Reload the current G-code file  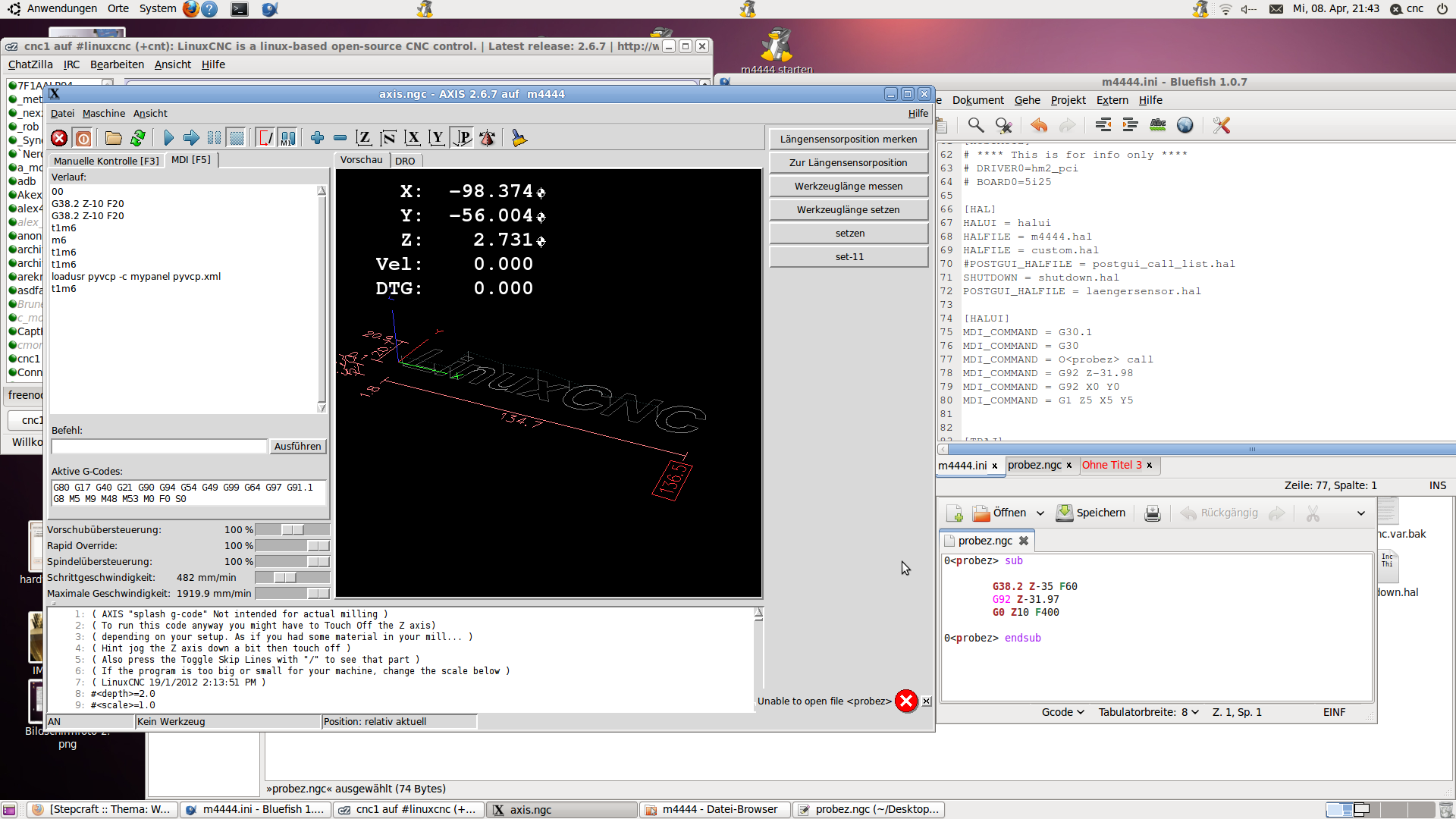pos(138,138)
